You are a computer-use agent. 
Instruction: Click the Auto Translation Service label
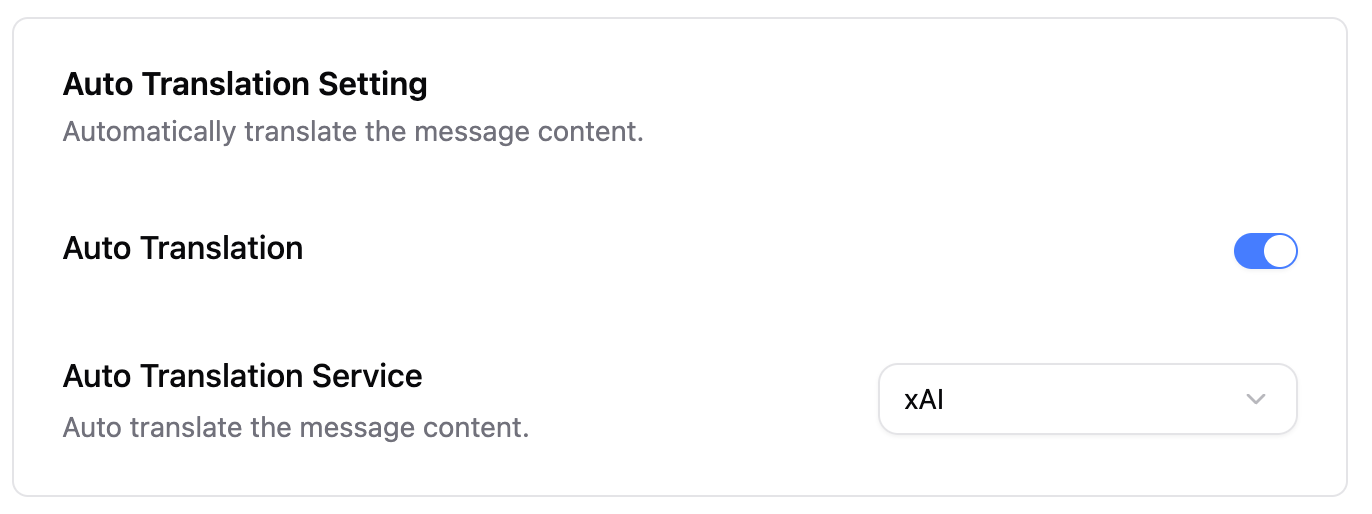pos(243,376)
